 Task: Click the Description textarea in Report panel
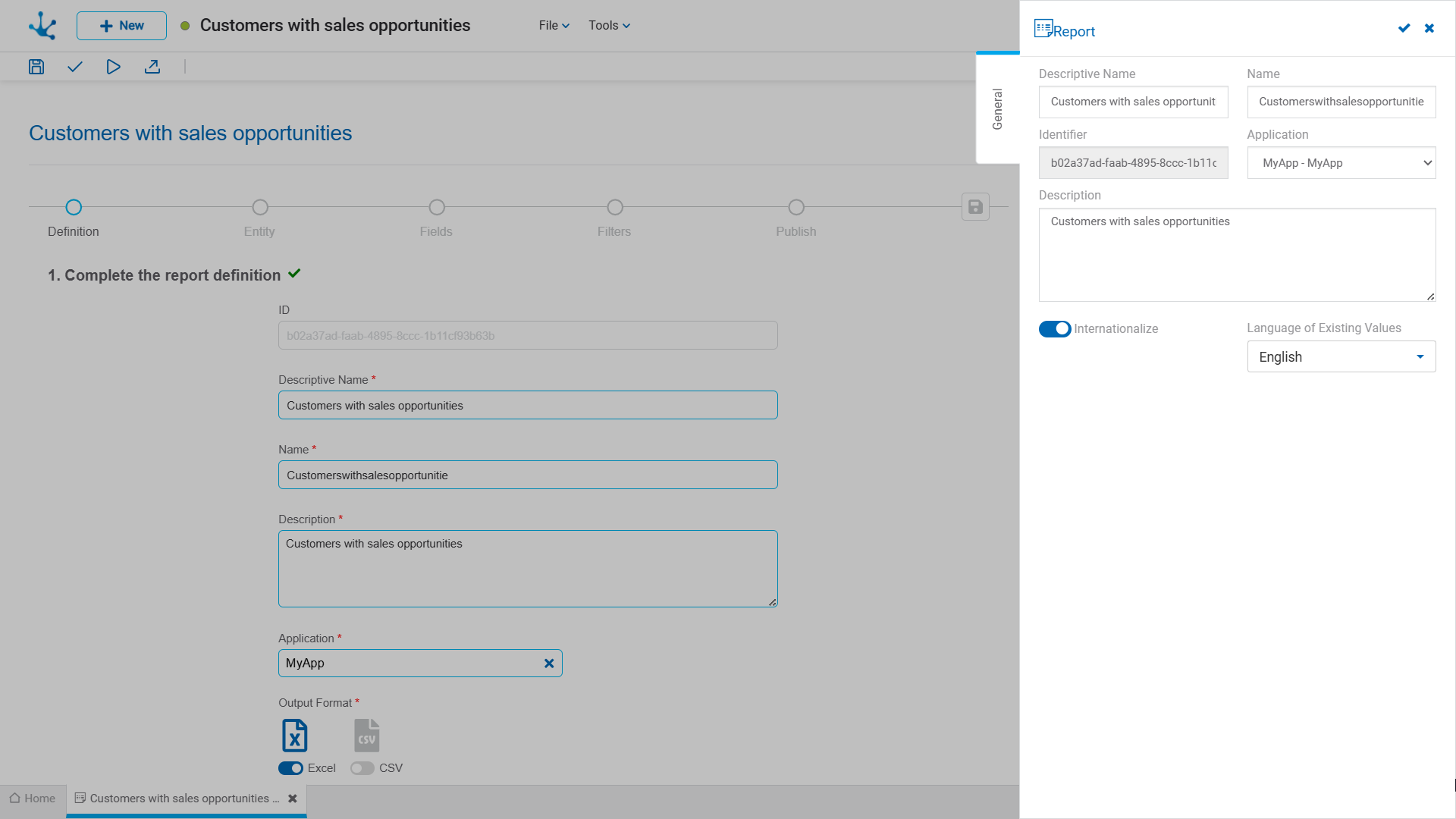point(1236,255)
